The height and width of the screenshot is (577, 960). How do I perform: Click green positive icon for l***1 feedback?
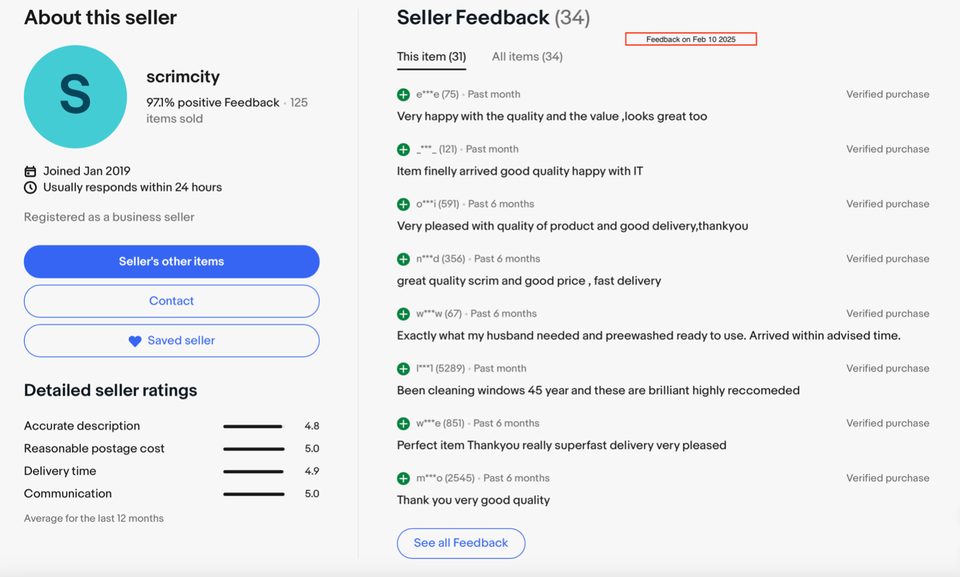403,369
